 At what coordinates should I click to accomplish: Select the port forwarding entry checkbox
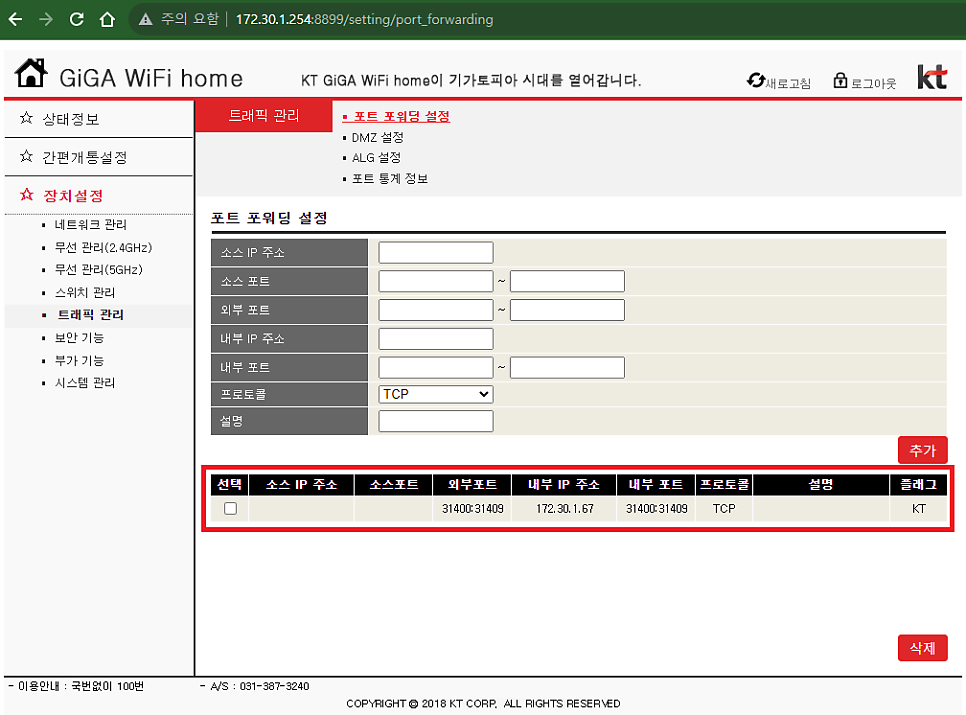point(230,509)
